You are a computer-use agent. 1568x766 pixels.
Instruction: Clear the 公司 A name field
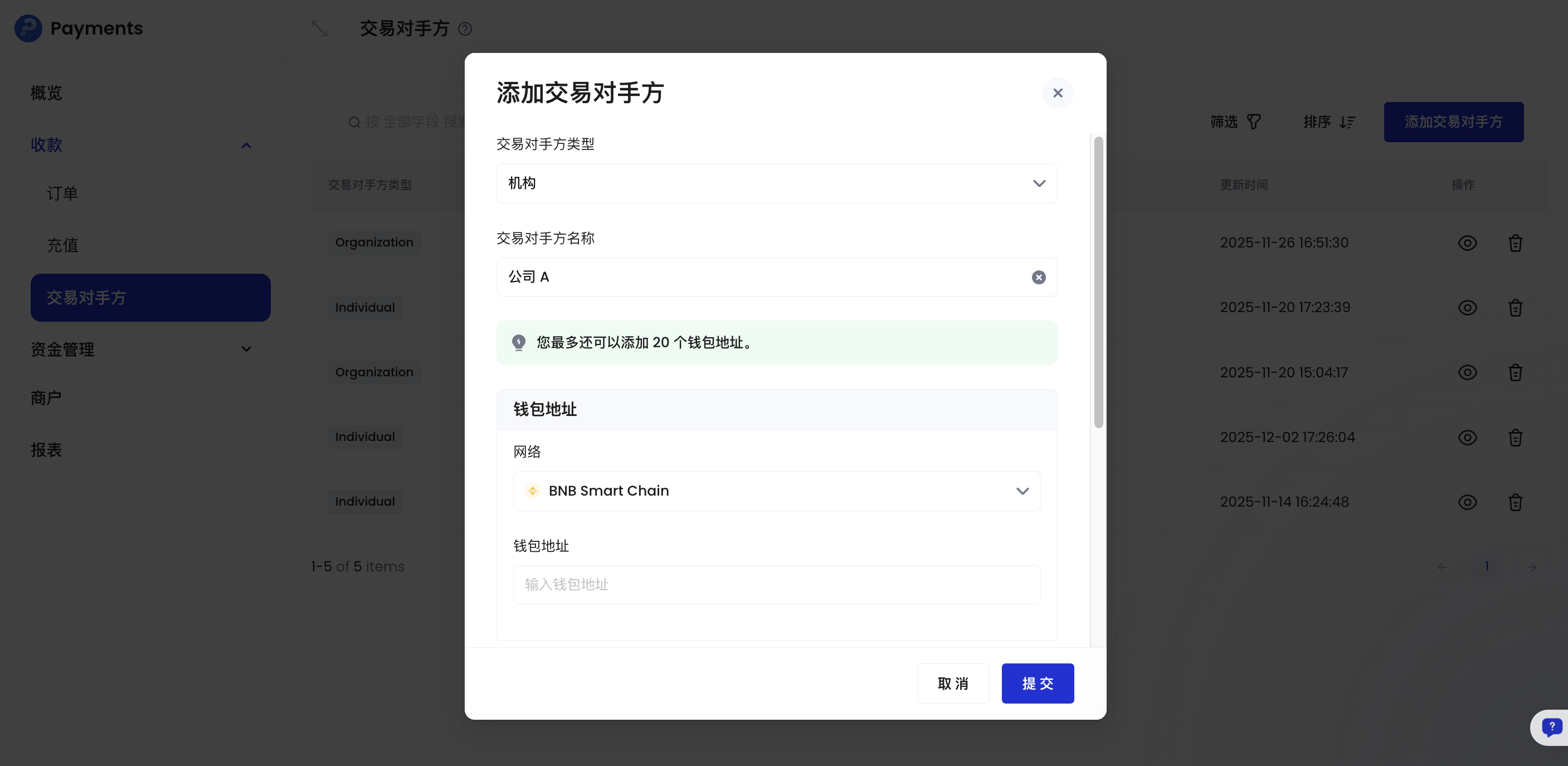tap(1039, 277)
